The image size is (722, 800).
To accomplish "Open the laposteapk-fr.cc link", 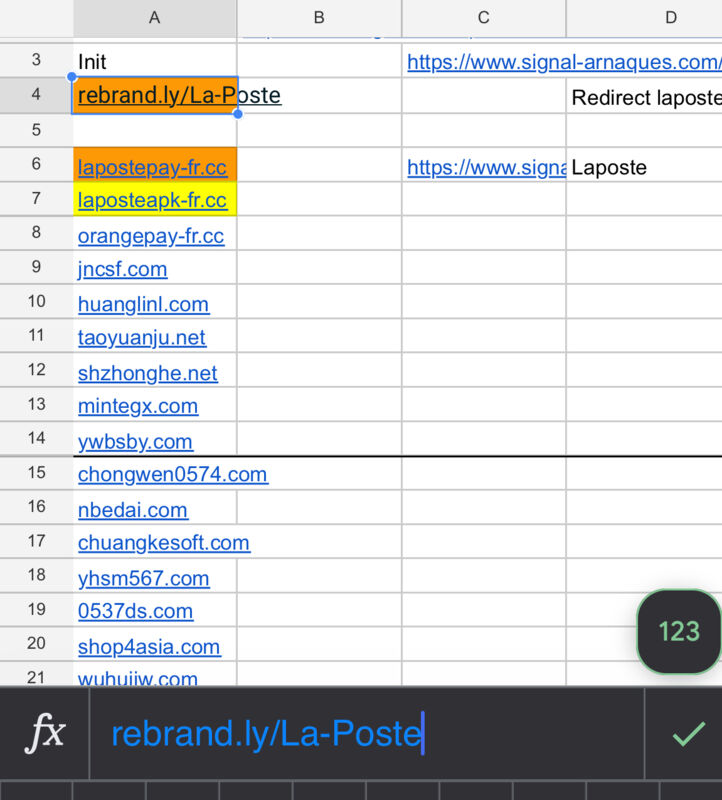I will pos(152,201).
